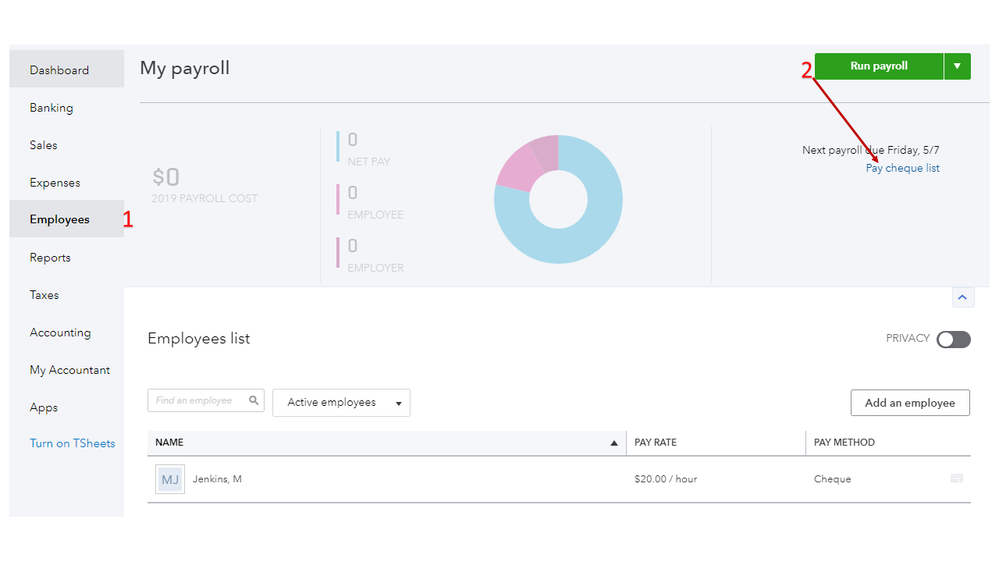Go to the Banking section
Image resolution: width=999 pixels, height=562 pixels.
pyautogui.click(x=51, y=108)
